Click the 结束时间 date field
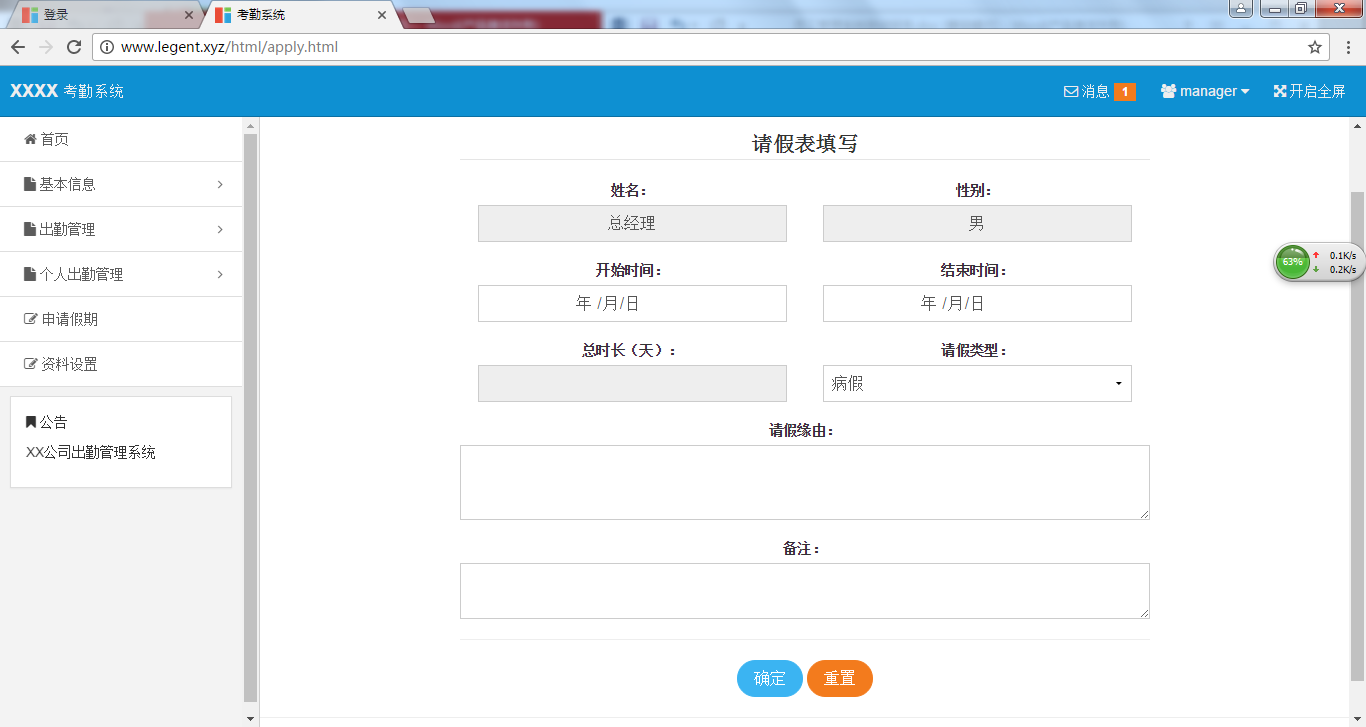 [x=977, y=303]
